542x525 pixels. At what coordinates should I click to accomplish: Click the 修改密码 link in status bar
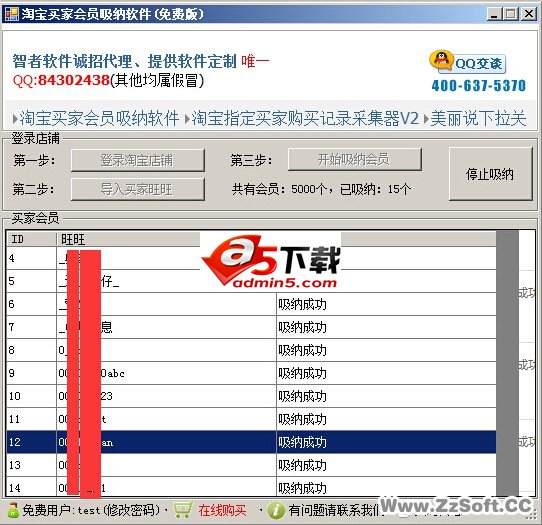click(132, 510)
